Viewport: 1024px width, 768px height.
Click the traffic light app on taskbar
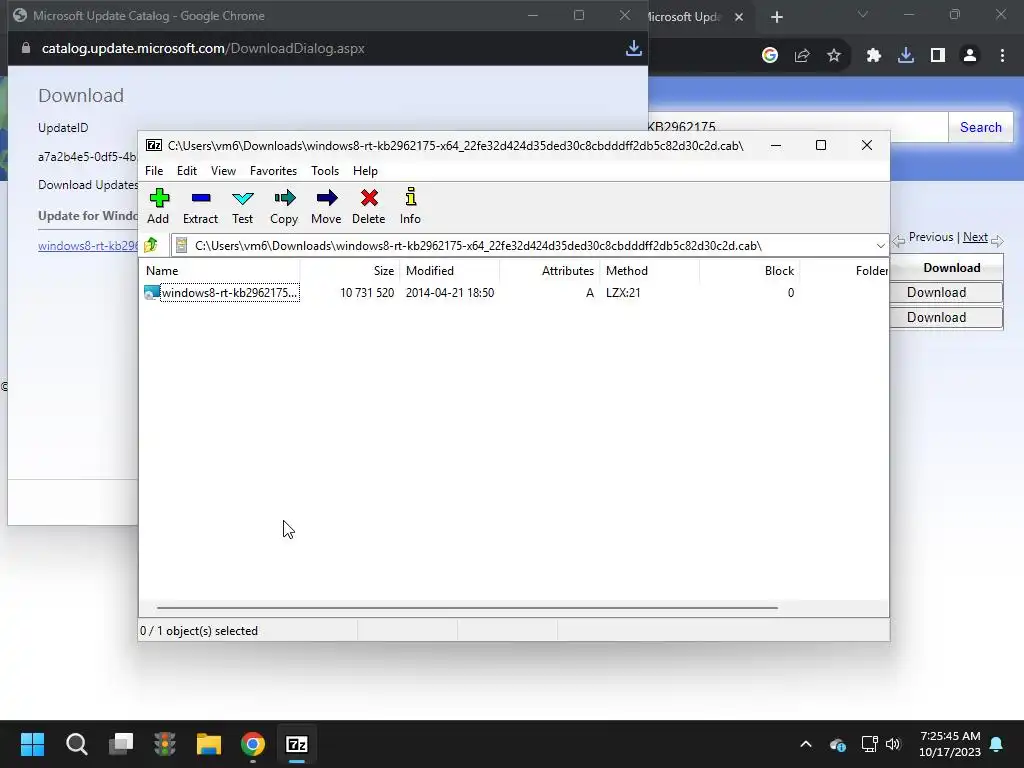[x=165, y=744]
